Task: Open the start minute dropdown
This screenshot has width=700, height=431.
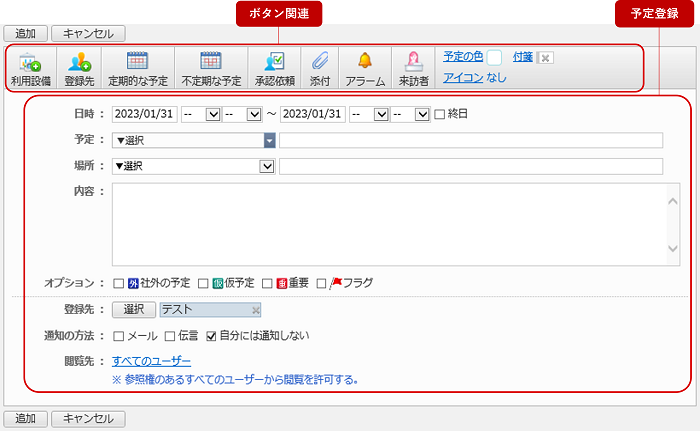Action: (242, 114)
